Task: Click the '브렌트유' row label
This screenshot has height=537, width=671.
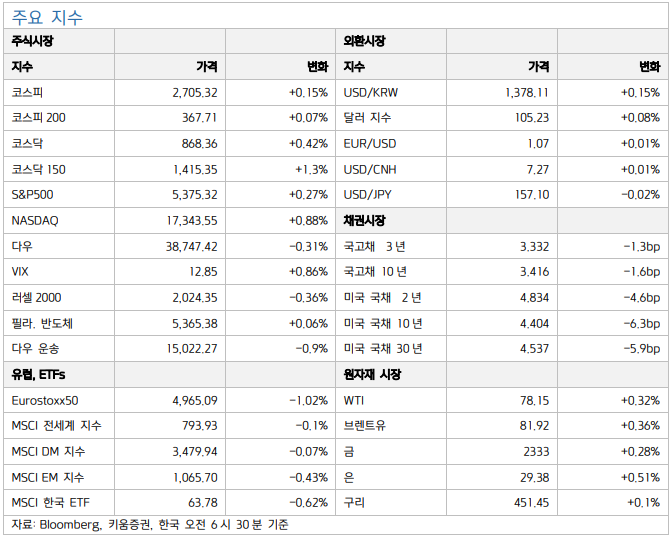Action: point(365,426)
